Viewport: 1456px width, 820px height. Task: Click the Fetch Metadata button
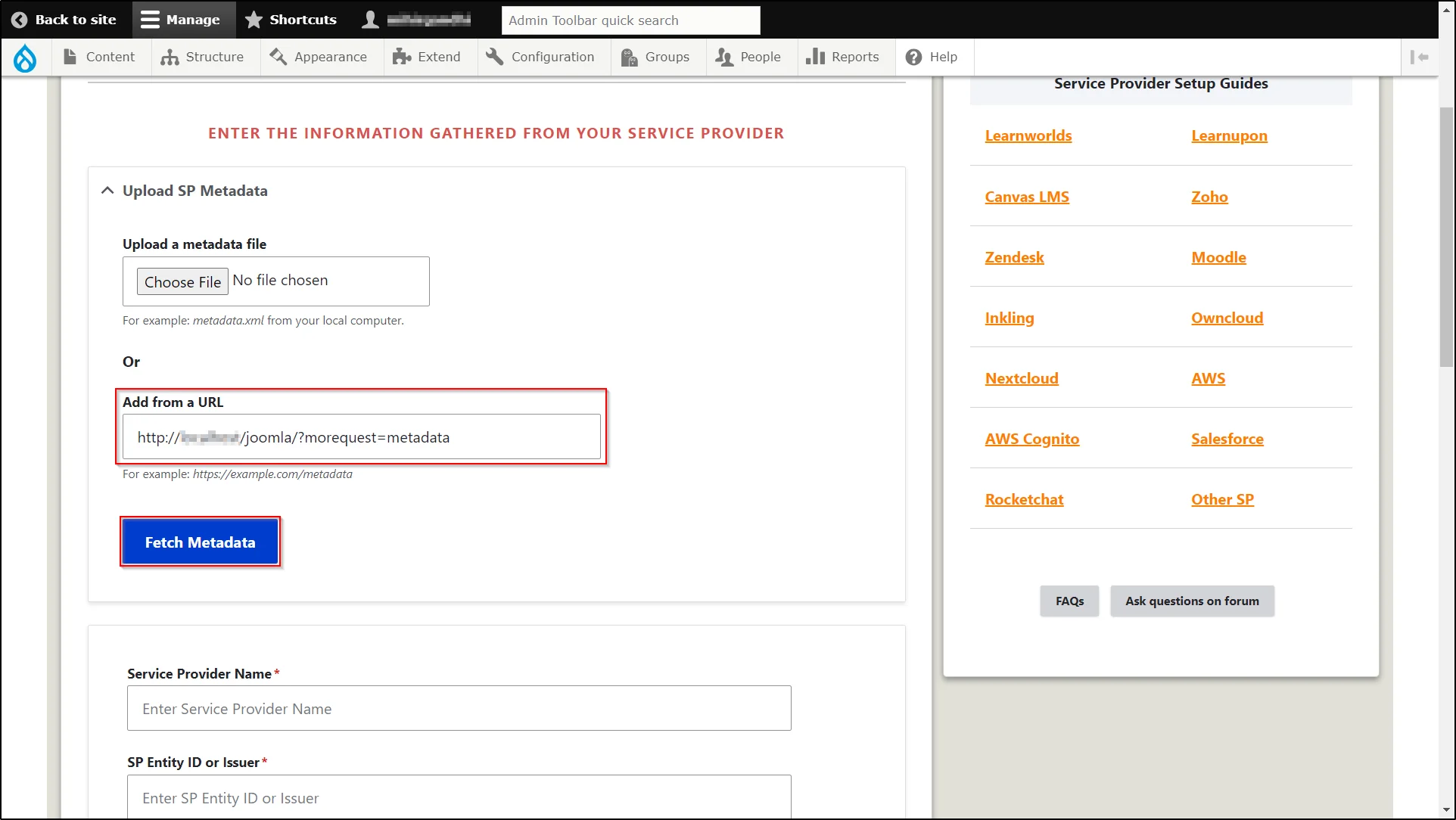pos(198,542)
